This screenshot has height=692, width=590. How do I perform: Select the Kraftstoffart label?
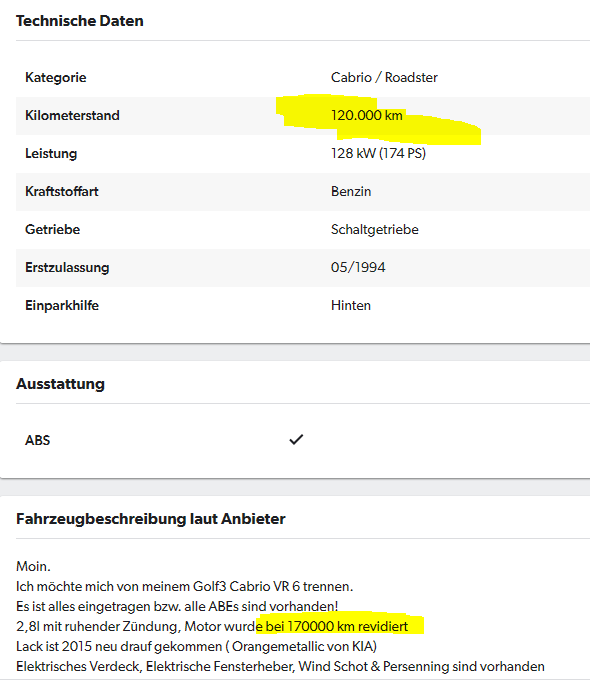coord(62,191)
